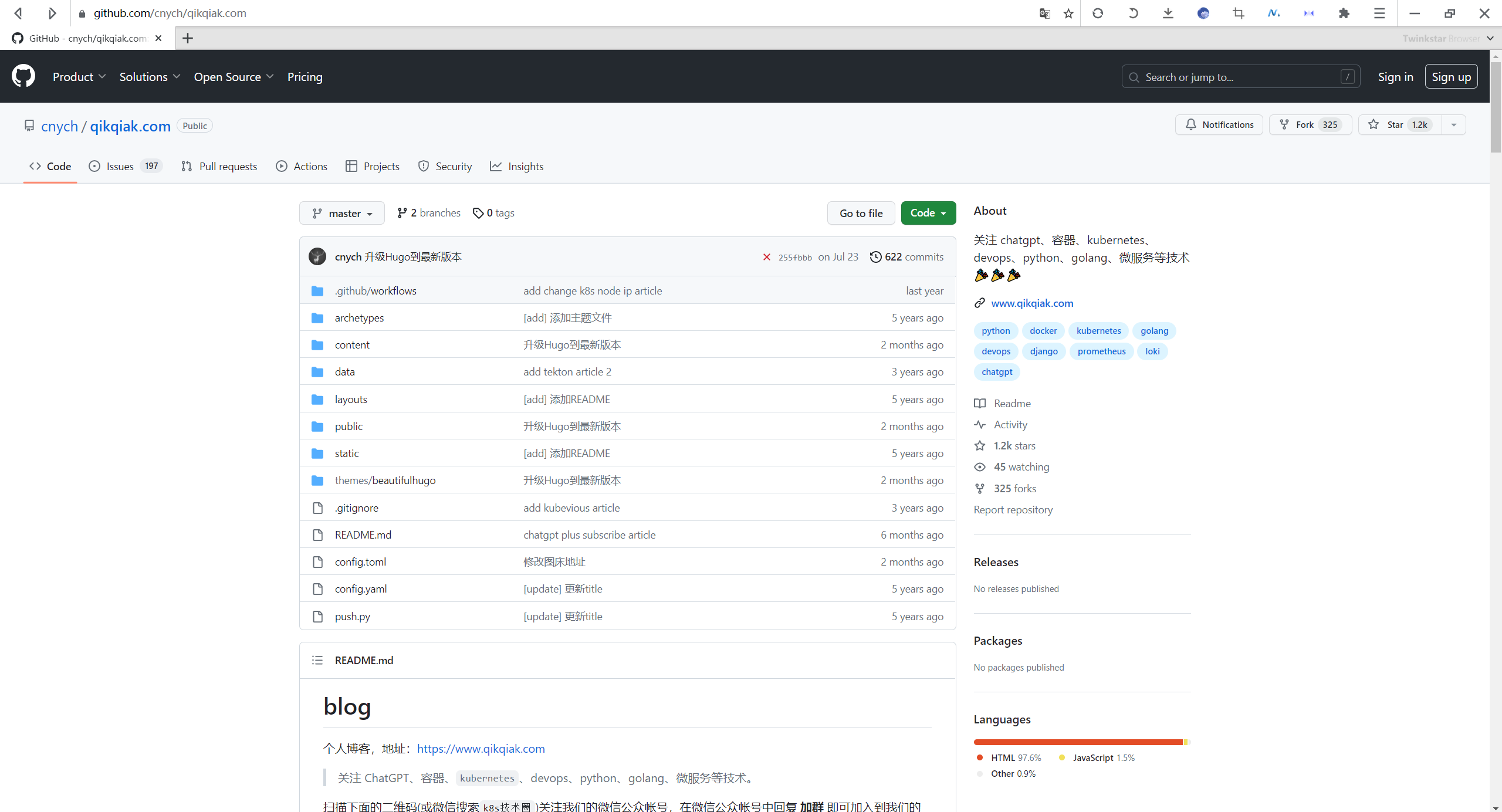Click the page vertical scrollbar thumb
Viewport: 1502px width, 812px height.
1496,106
